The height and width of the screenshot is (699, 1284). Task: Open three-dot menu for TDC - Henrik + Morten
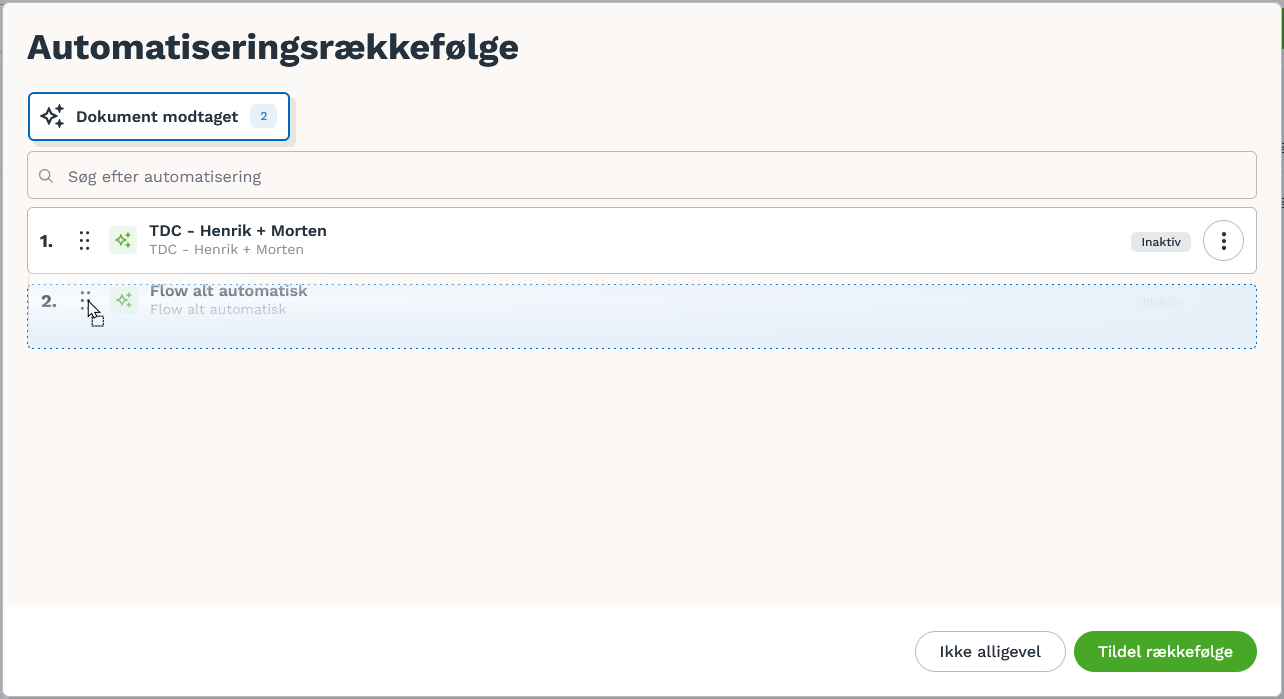point(1223,241)
